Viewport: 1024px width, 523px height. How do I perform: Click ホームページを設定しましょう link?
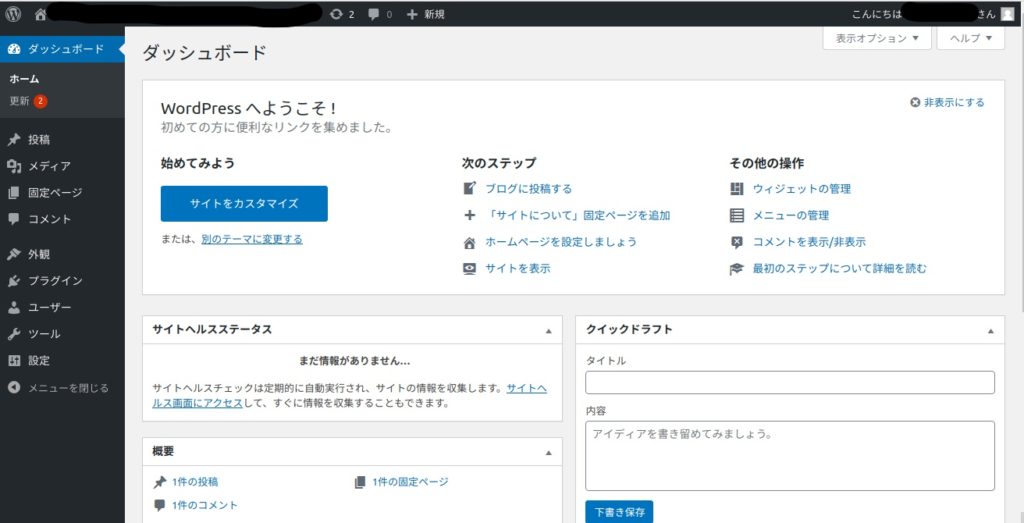click(x=561, y=242)
